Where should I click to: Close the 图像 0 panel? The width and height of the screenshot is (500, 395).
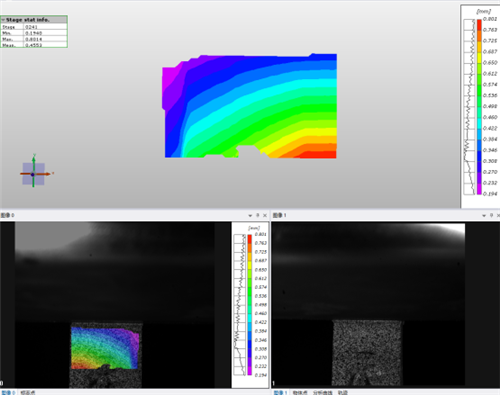(265, 216)
